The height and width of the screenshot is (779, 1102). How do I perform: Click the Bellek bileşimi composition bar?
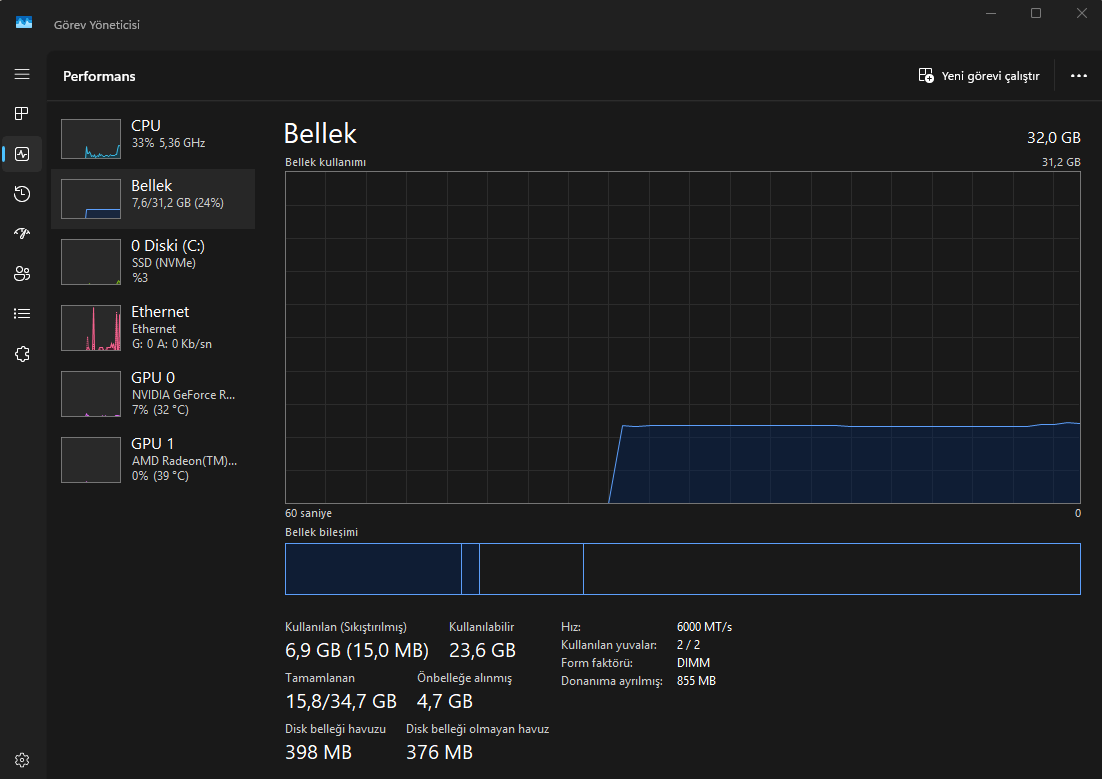click(x=682, y=569)
